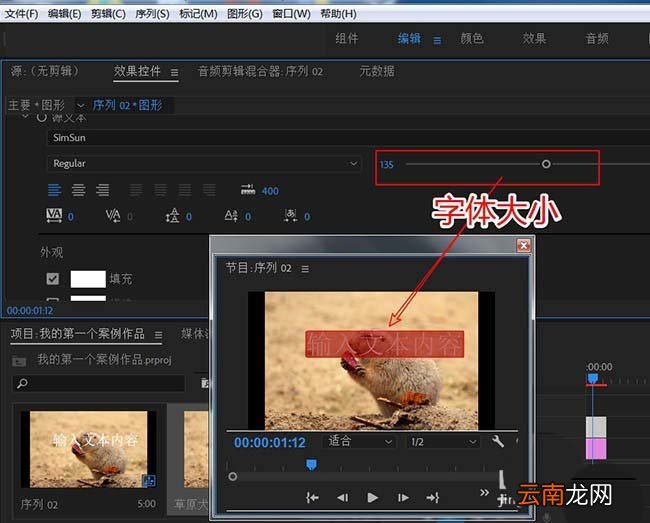Go to In point button

point(312,497)
